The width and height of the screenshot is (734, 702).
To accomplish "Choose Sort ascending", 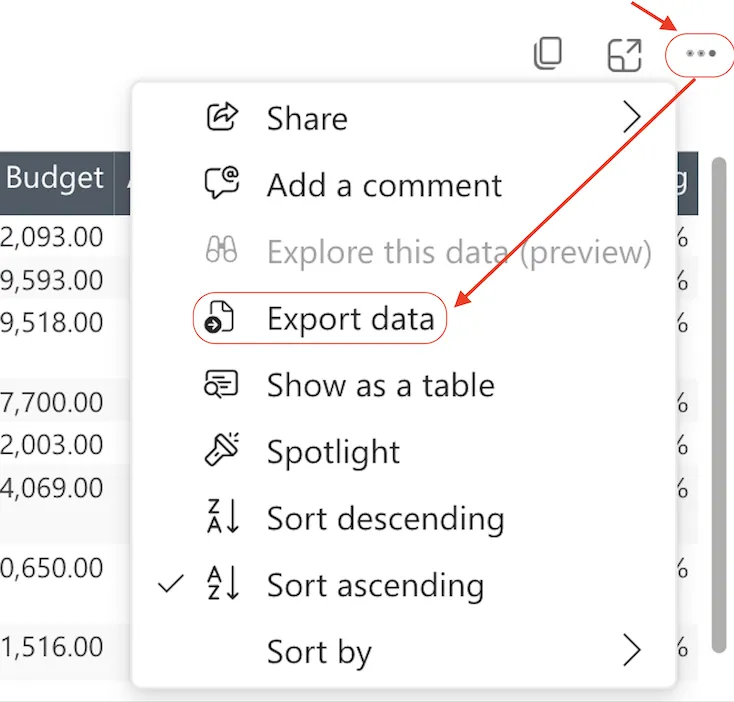I will [404, 585].
